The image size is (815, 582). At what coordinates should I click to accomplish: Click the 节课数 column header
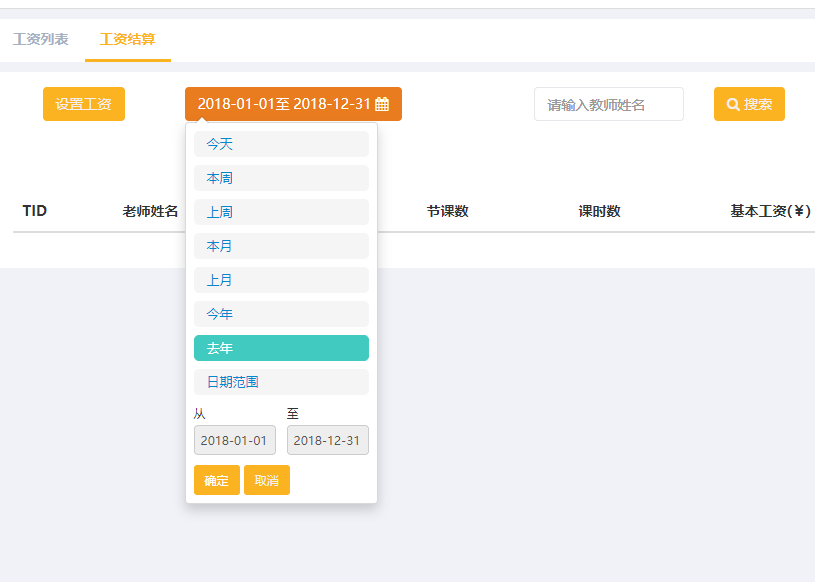pyautogui.click(x=448, y=211)
